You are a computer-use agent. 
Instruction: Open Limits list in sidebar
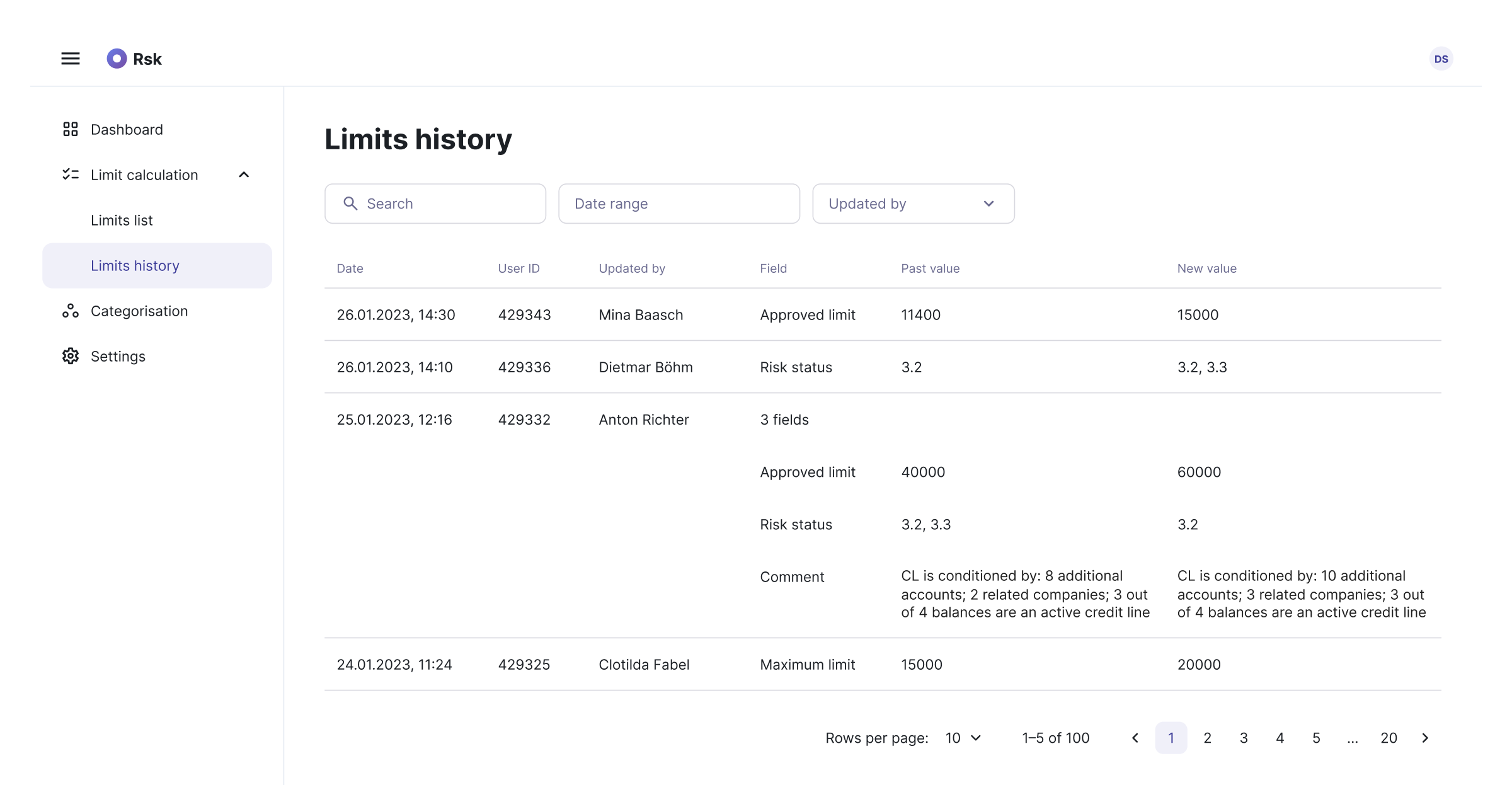click(x=122, y=220)
